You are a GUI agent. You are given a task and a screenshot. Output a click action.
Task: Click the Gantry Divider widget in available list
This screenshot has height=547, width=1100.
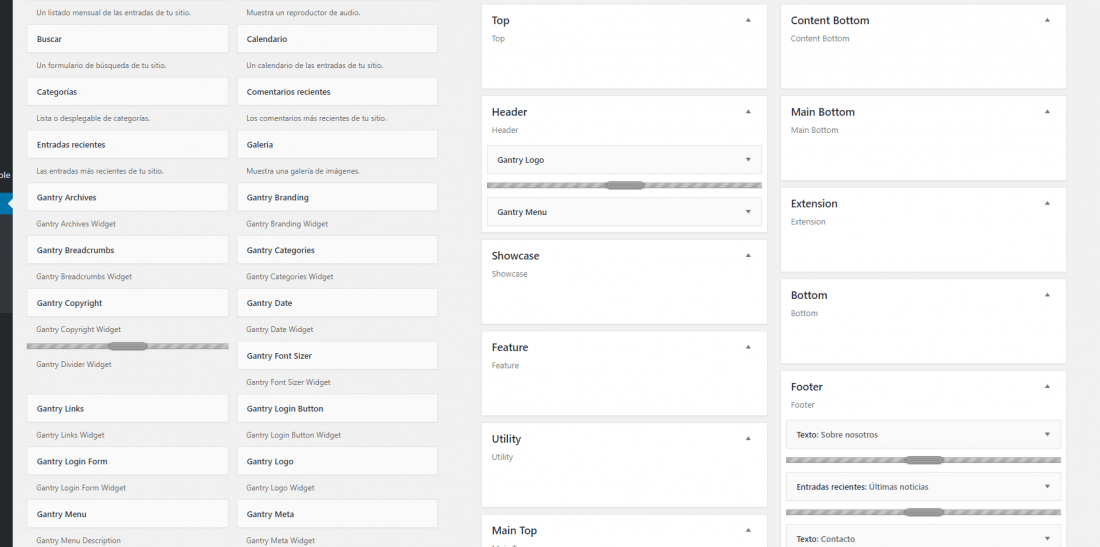point(128,346)
